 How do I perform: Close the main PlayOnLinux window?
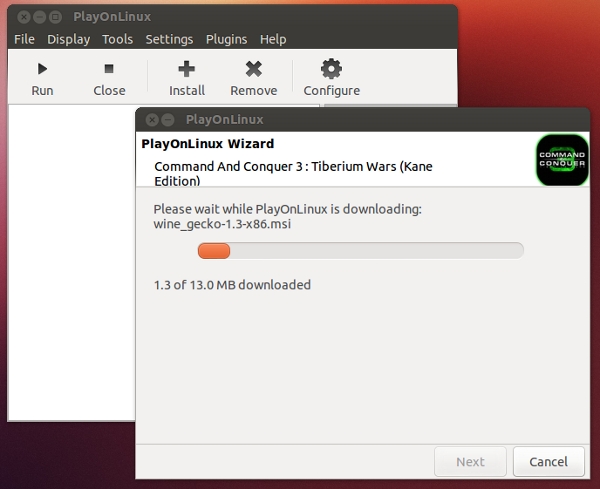tap(24, 17)
